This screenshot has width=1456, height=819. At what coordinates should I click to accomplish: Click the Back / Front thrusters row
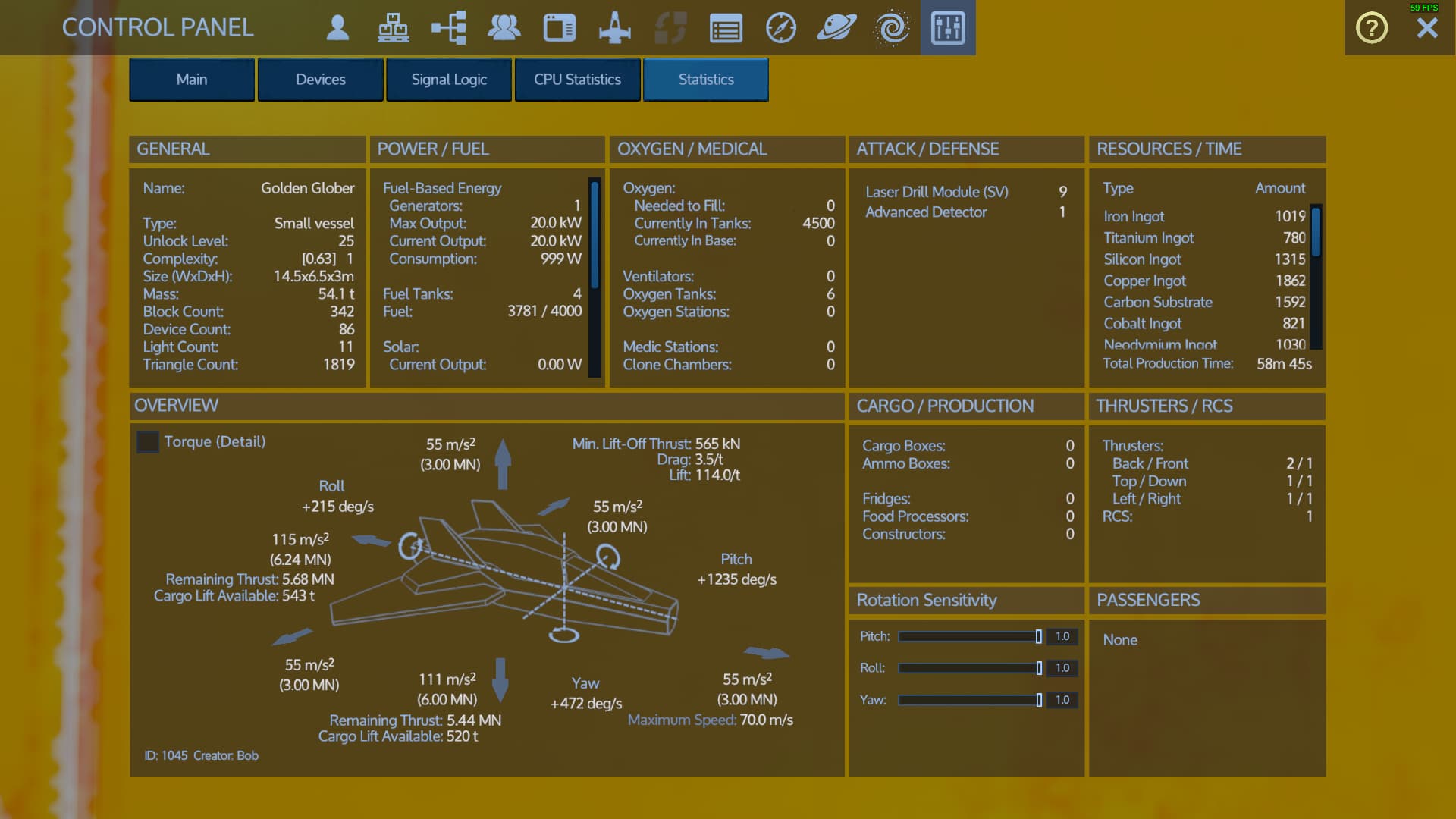[1212, 463]
